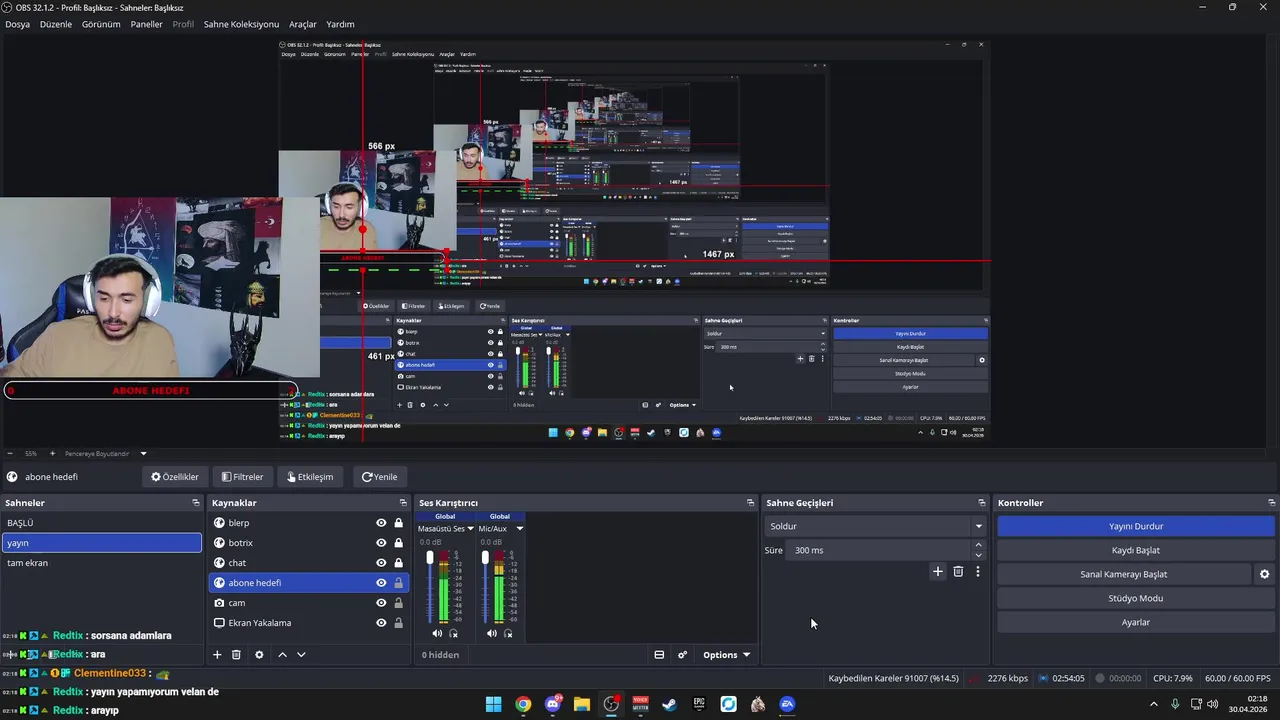Open Filtreler for selected source
The height and width of the screenshot is (720, 1280).
243,477
